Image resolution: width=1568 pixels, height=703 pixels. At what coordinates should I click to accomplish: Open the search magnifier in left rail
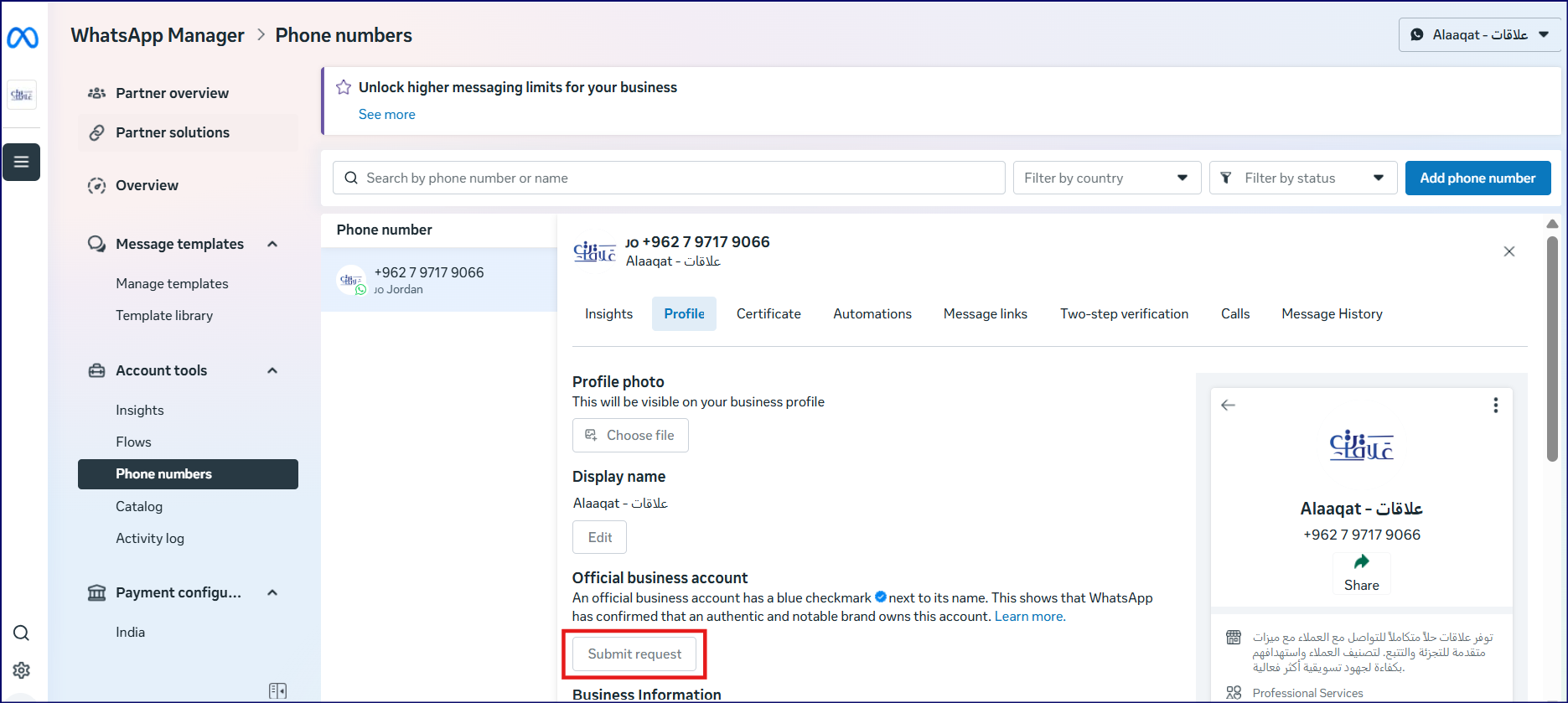(22, 633)
